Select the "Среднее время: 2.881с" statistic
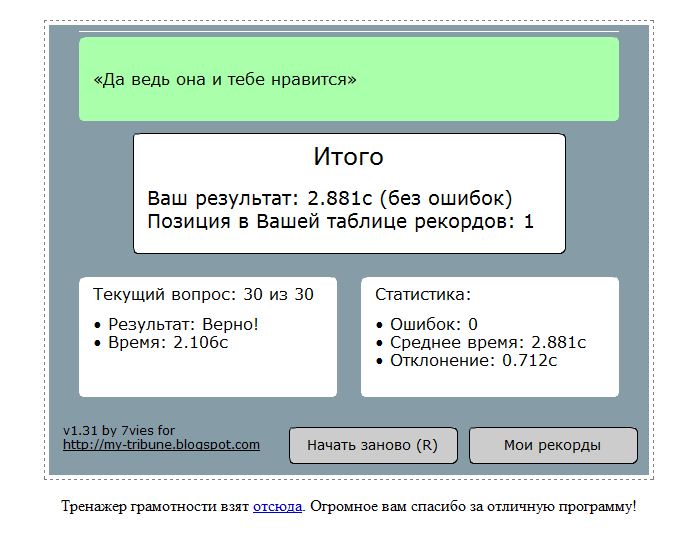Screen dimensions: 696x539 [487, 342]
